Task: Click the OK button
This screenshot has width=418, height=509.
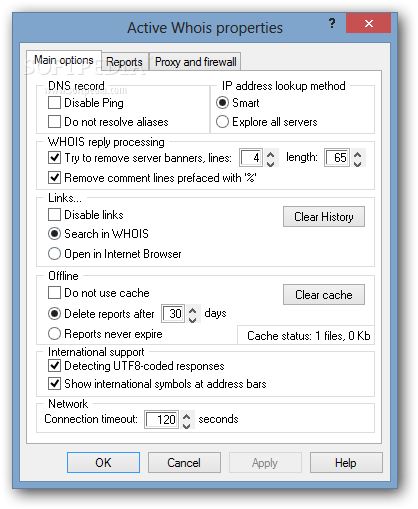Action: 103,462
